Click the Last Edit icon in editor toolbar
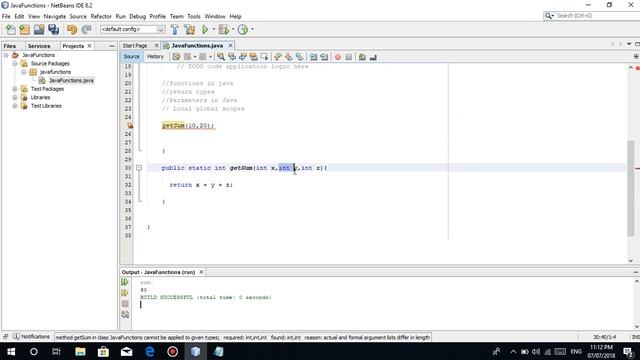640x360 pixels. 176,57
